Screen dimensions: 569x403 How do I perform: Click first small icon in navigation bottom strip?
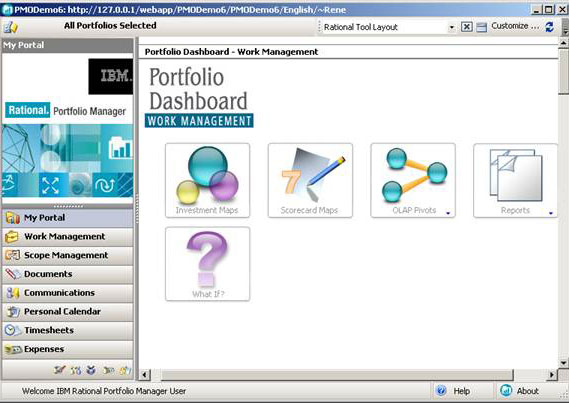click(x=59, y=370)
